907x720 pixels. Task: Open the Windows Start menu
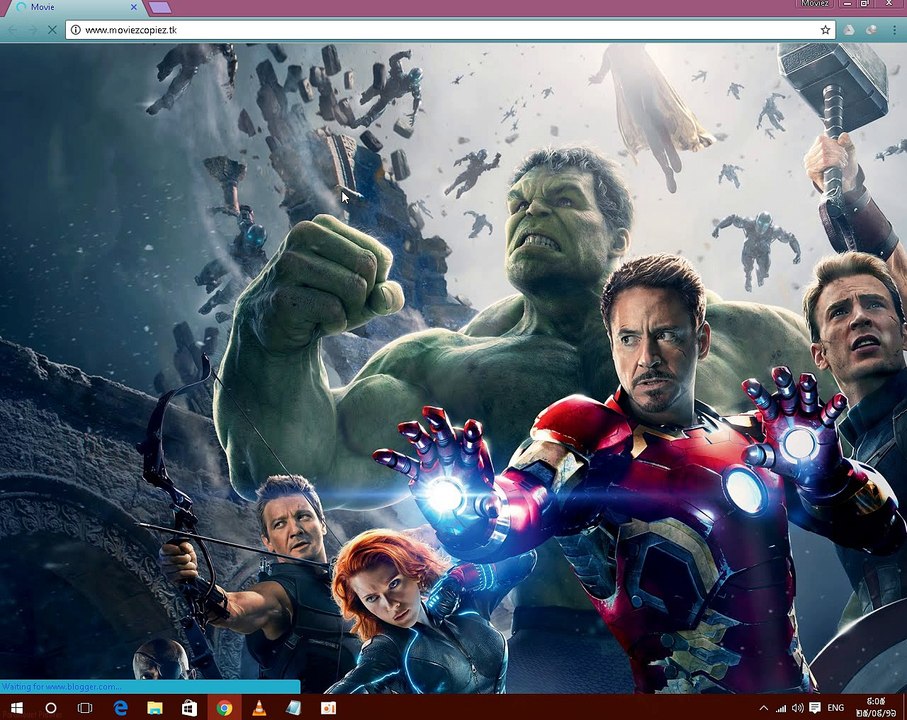[16, 708]
